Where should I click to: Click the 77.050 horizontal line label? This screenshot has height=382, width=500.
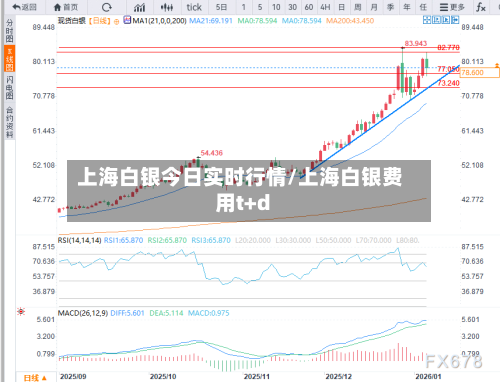coord(448,69)
